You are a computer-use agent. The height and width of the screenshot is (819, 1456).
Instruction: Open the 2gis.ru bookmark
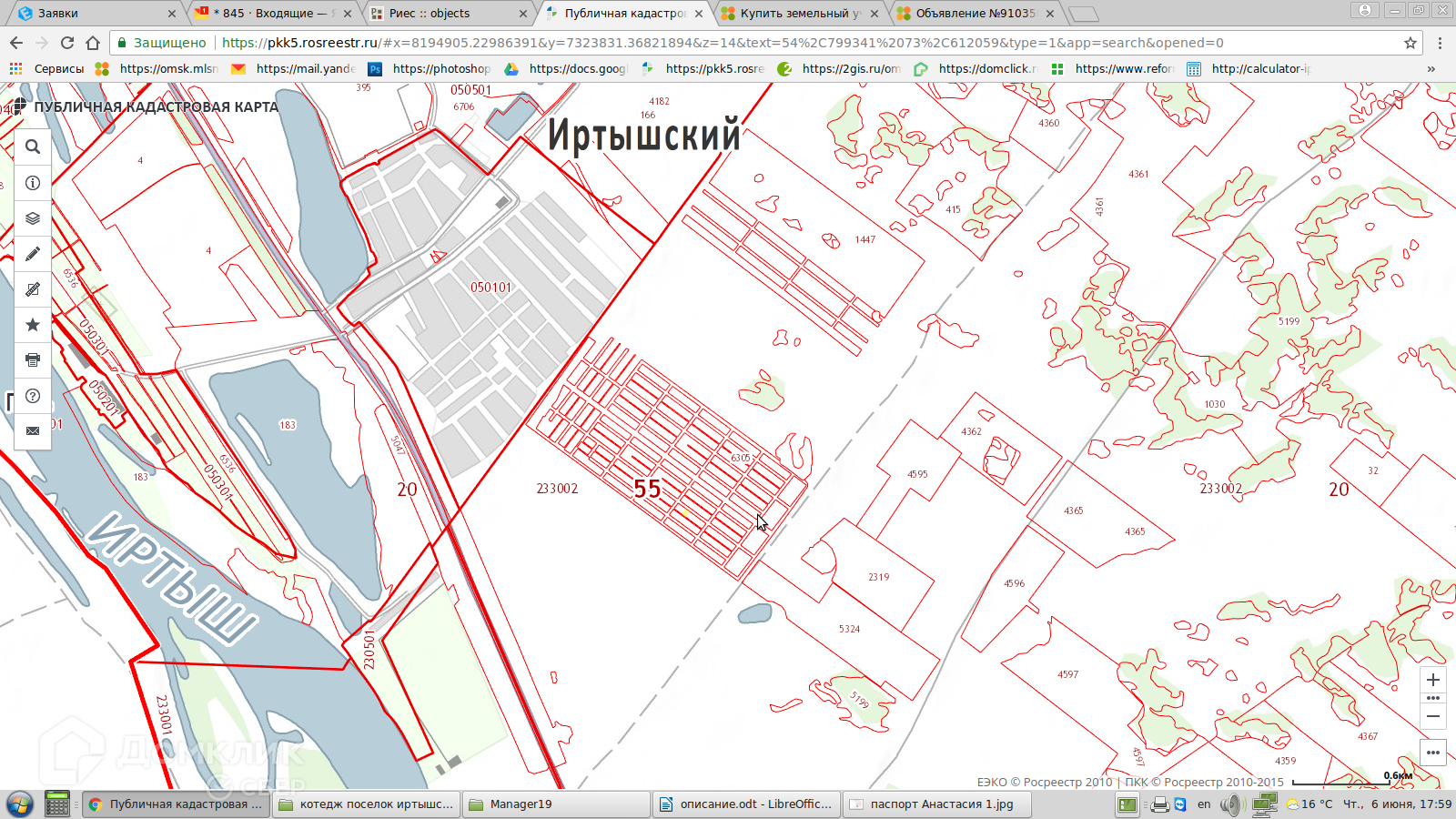click(838, 68)
